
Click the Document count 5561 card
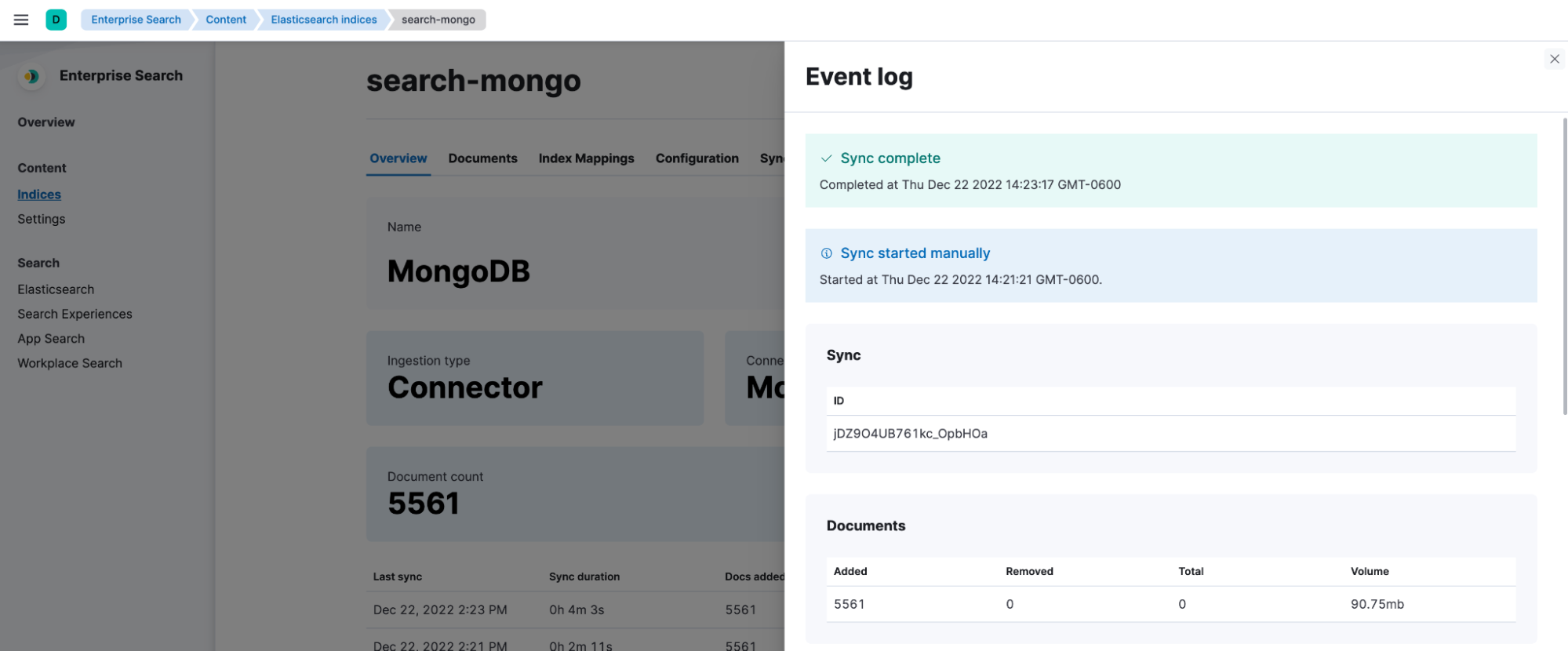pos(575,494)
